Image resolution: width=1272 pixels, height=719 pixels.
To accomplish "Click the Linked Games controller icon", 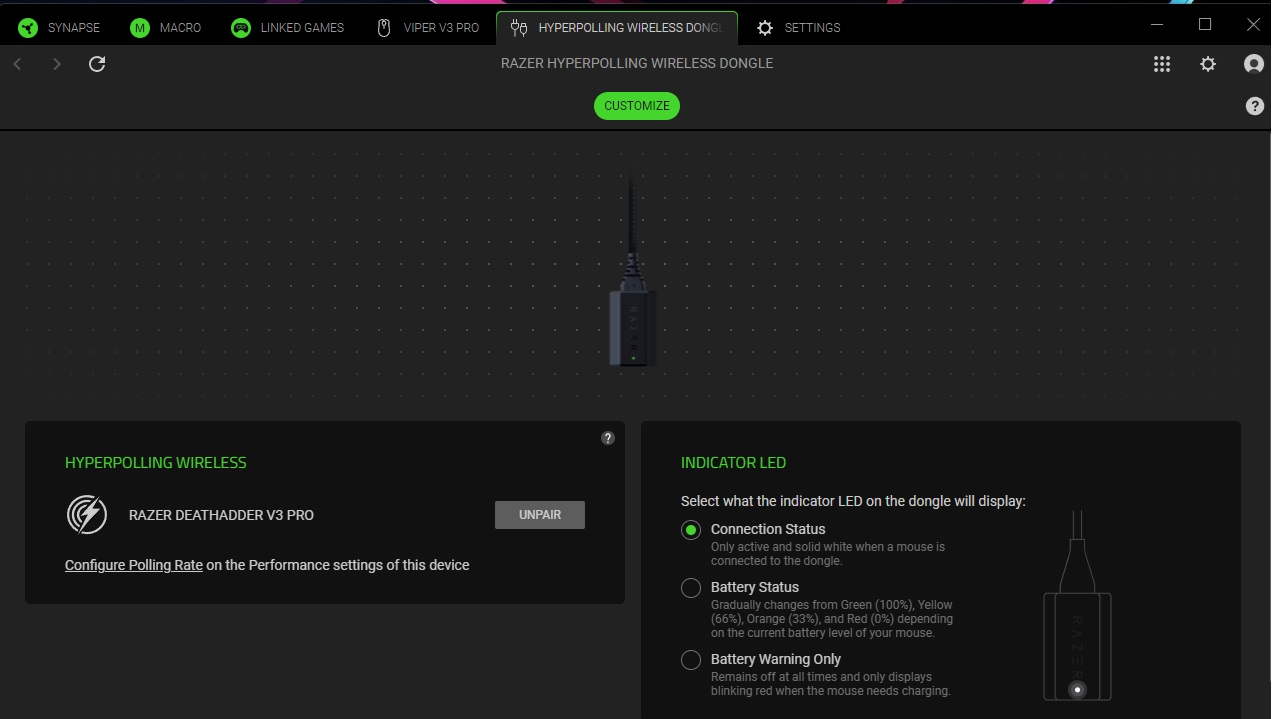I will tap(241, 28).
